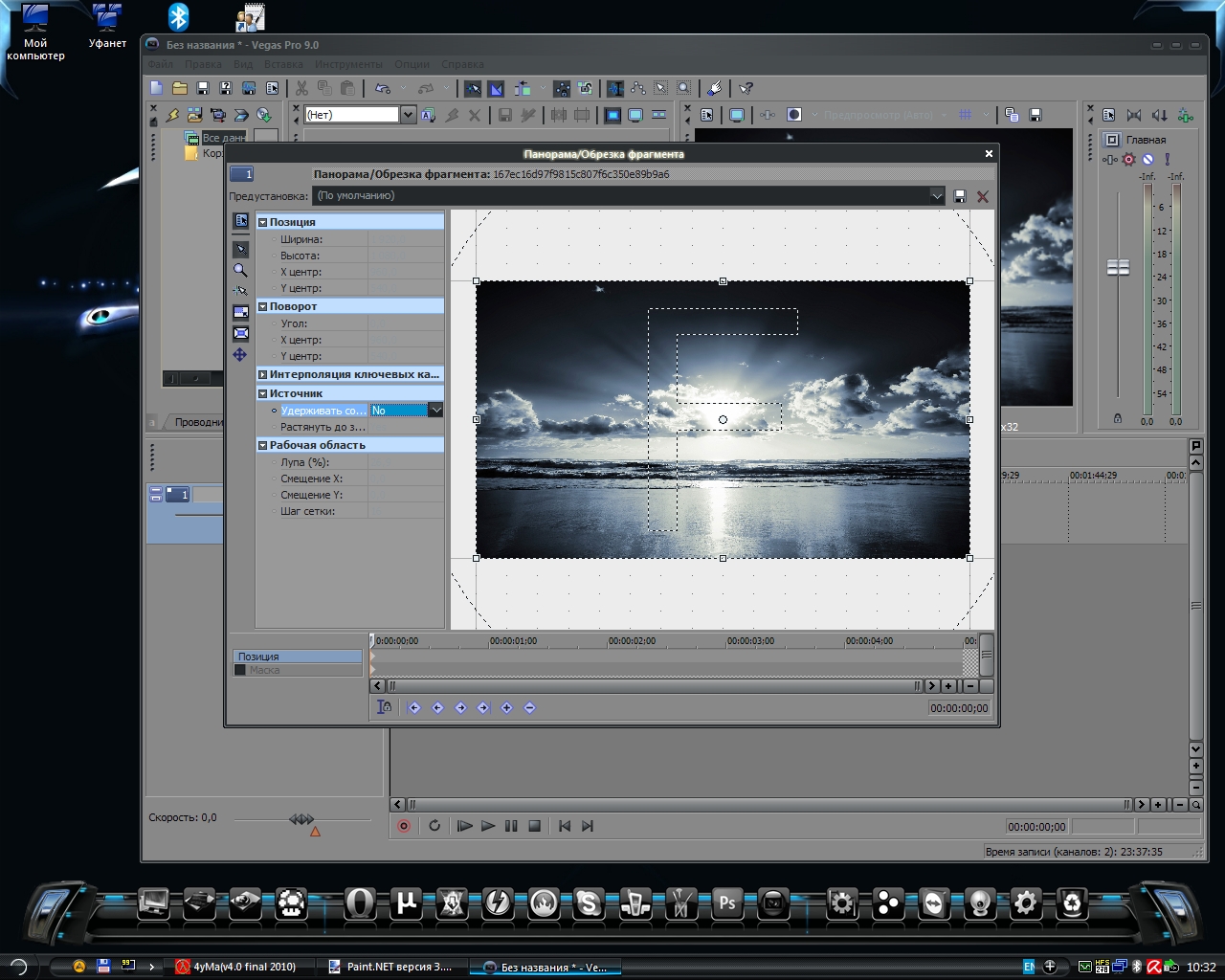Save preset with floppy icon beside Предустановка
Image resolution: width=1225 pixels, height=980 pixels.
960,196
